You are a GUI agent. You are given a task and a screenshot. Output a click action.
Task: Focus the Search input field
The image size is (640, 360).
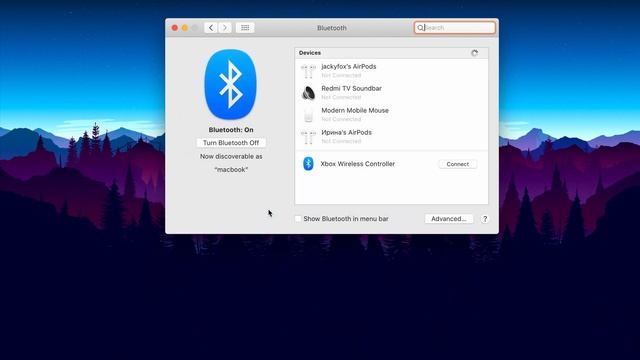coord(455,28)
